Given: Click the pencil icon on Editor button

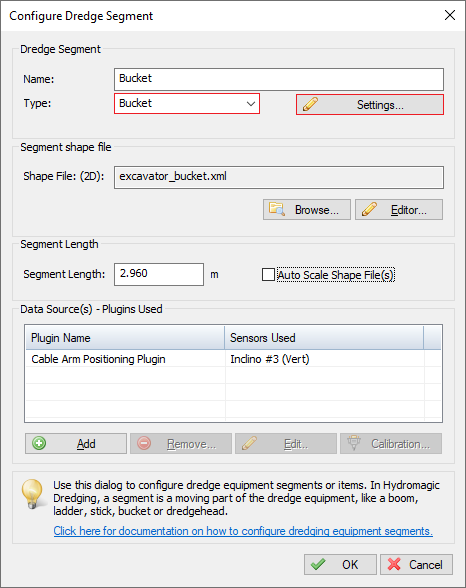Looking at the screenshot, I should [x=369, y=209].
